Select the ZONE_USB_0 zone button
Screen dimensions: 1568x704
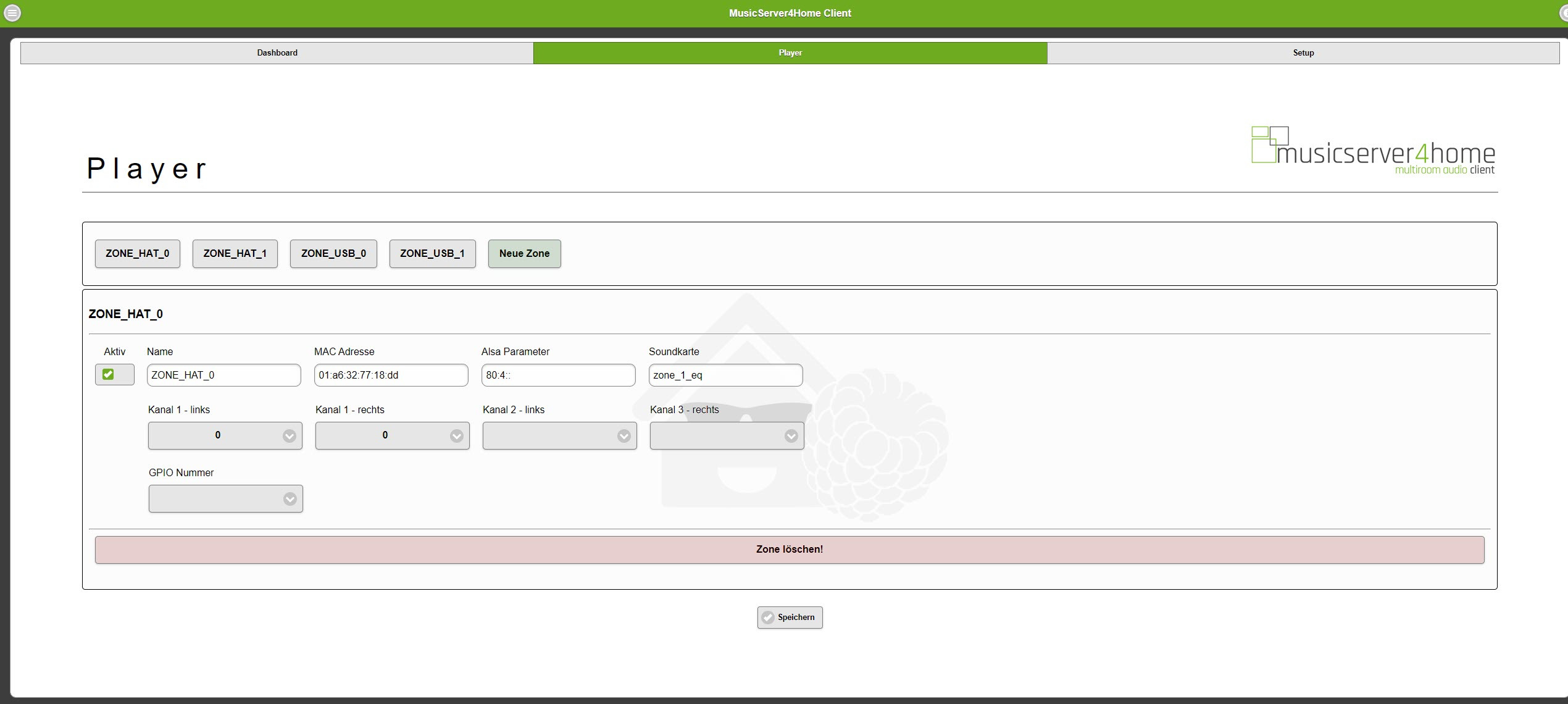point(333,254)
